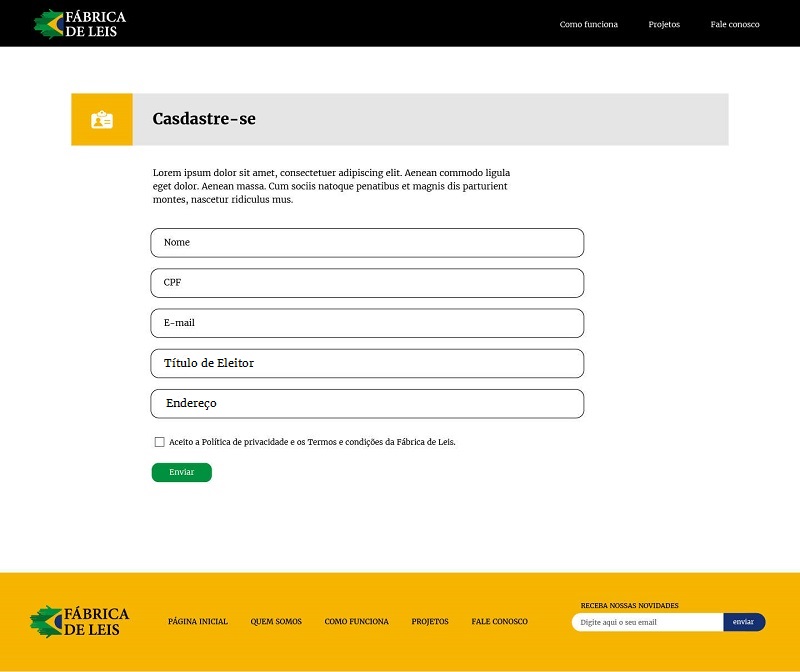Go to footer Fale Conosco link
This screenshot has height=672, width=800.
pos(499,622)
